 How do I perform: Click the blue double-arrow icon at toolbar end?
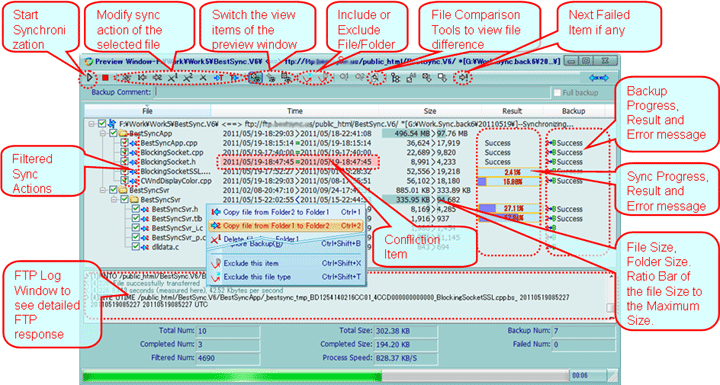coord(599,78)
